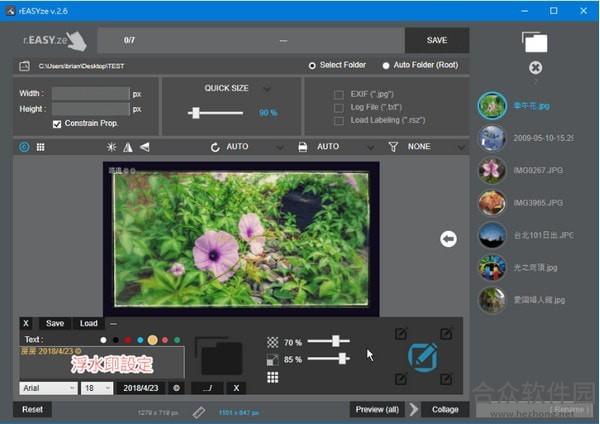600x424 pixels.
Task: Click the watermark panel Load button
Action: point(89,323)
